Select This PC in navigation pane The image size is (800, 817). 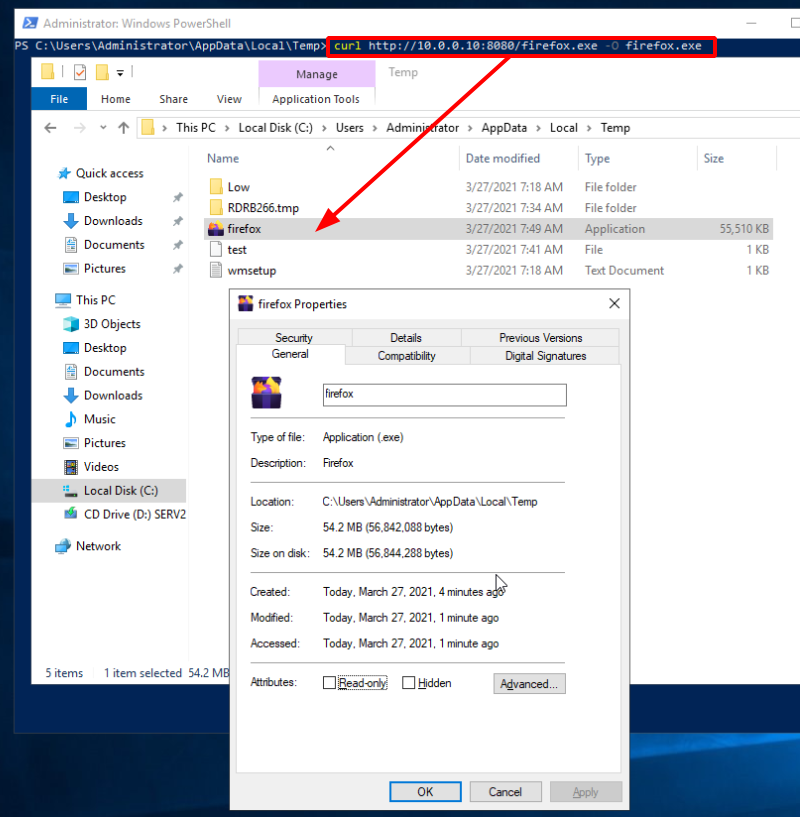[95, 300]
